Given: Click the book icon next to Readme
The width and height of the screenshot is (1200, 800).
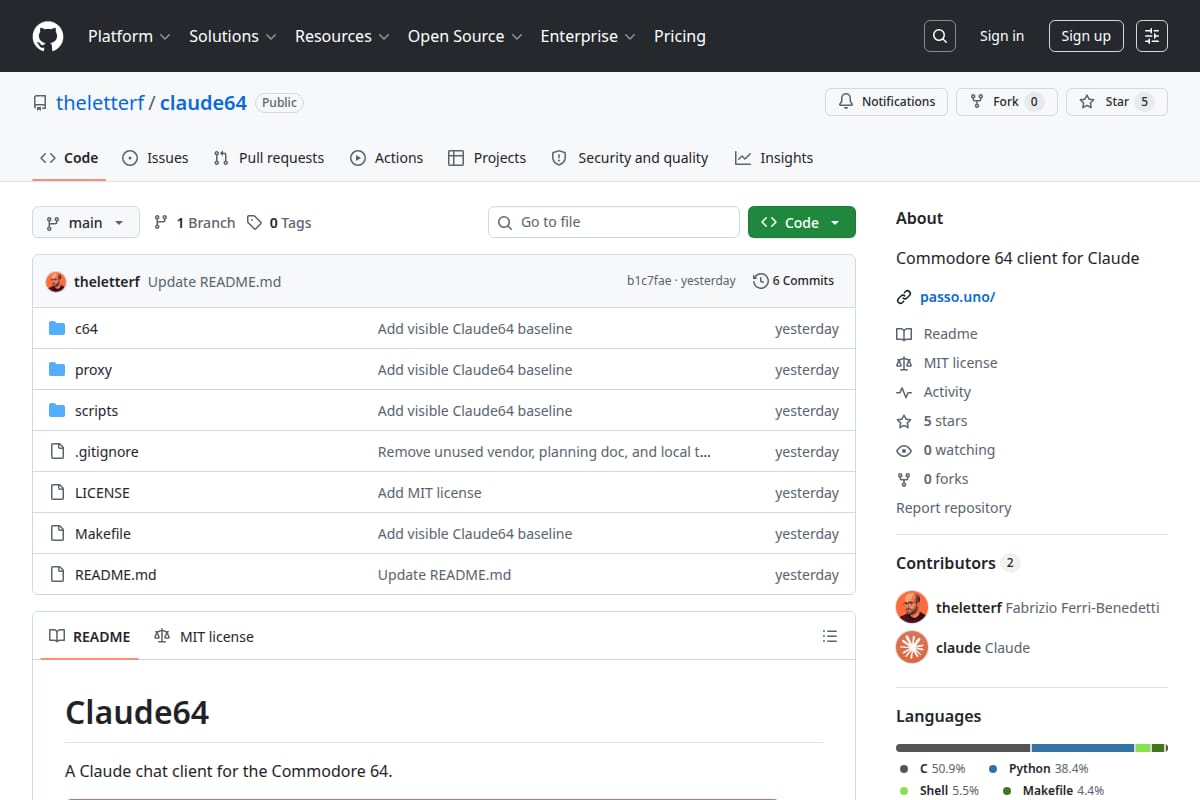Looking at the screenshot, I should pos(904,334).
